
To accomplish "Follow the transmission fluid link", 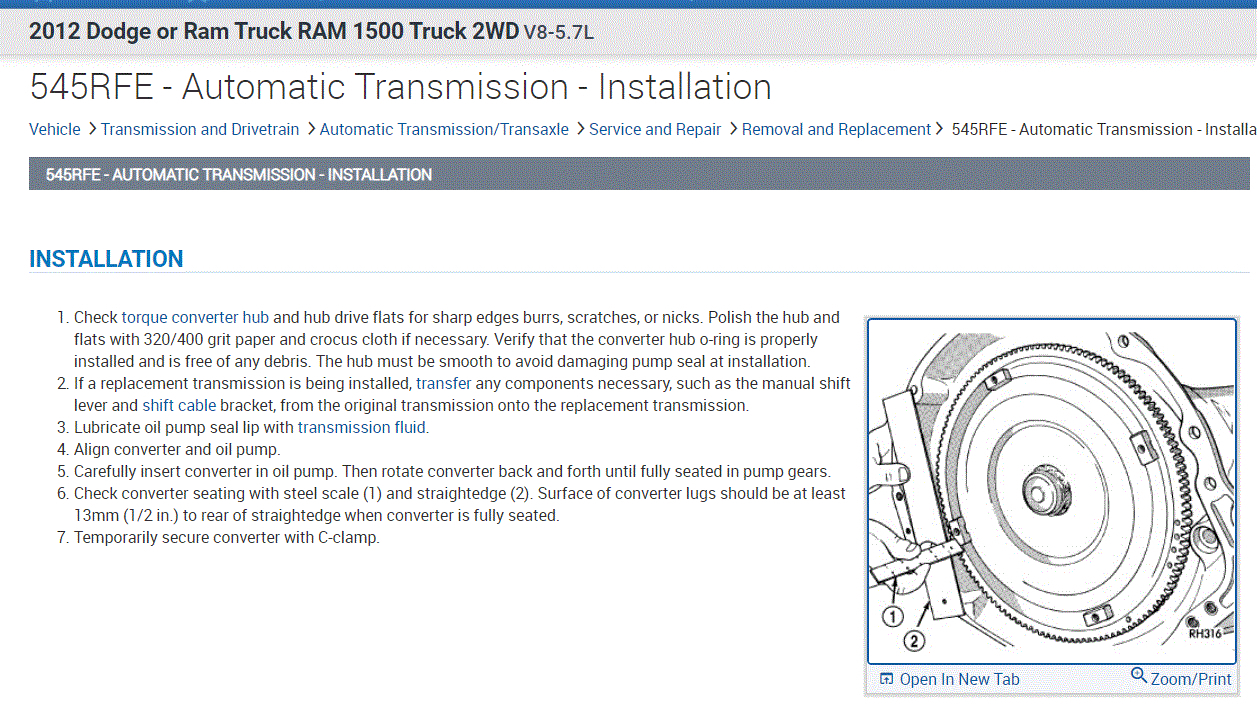I will point(362,427).
